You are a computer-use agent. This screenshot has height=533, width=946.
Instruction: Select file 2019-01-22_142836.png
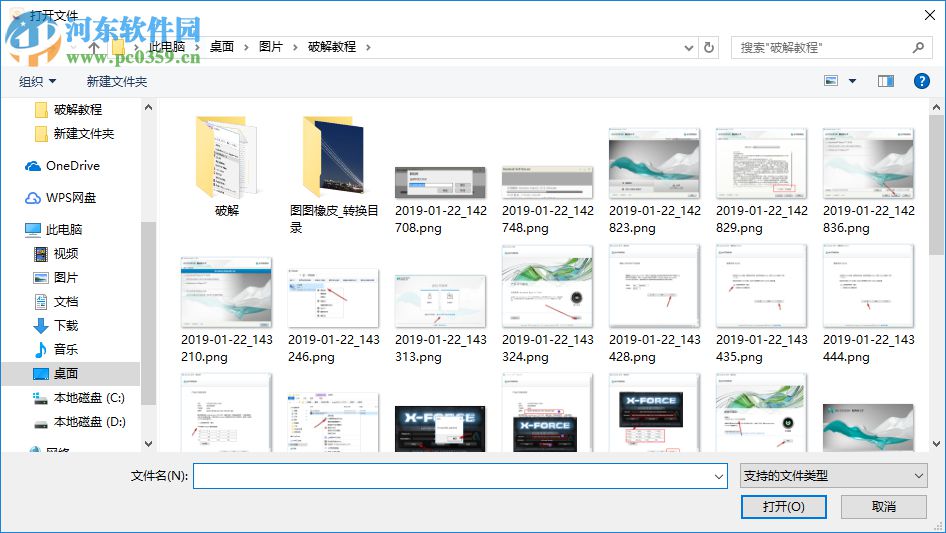[868, 181]
